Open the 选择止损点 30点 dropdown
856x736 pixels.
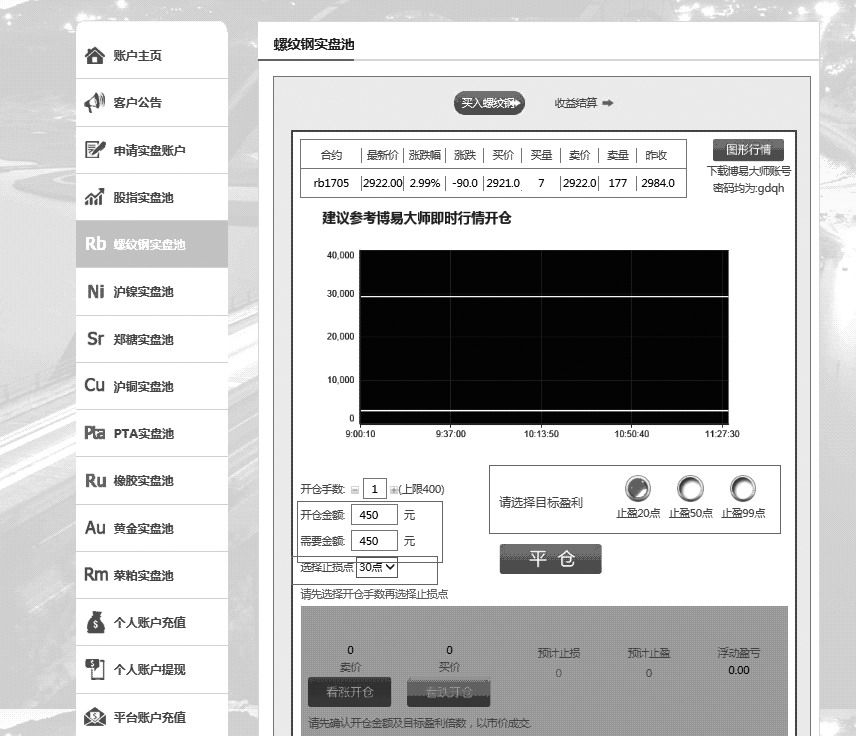coord(377,567)
